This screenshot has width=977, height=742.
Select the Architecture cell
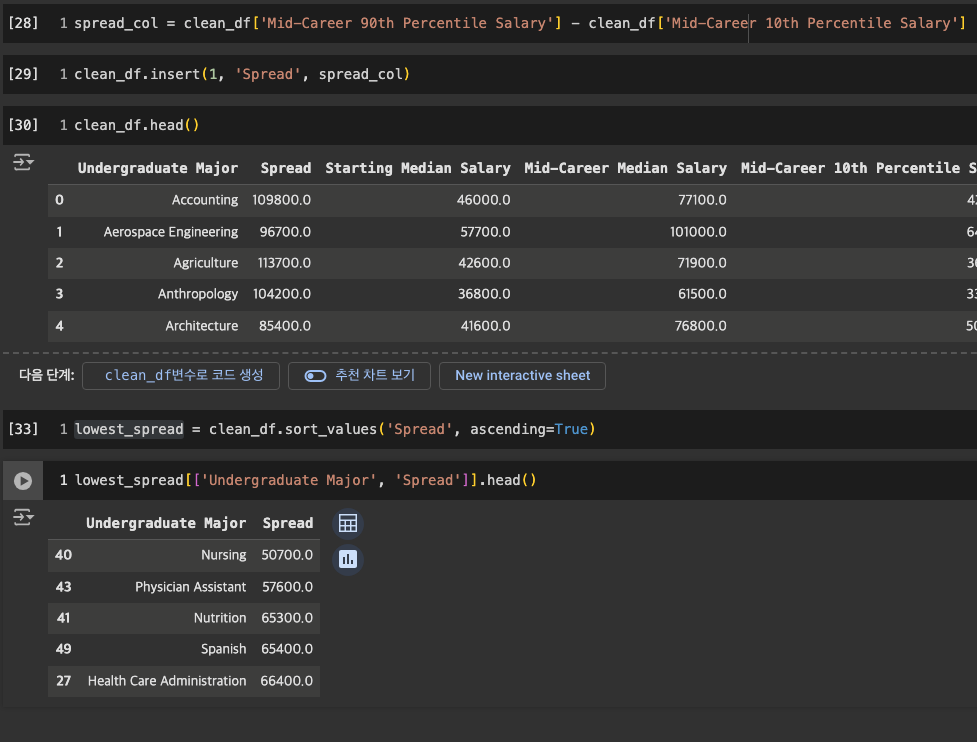[x=201, y=326]
